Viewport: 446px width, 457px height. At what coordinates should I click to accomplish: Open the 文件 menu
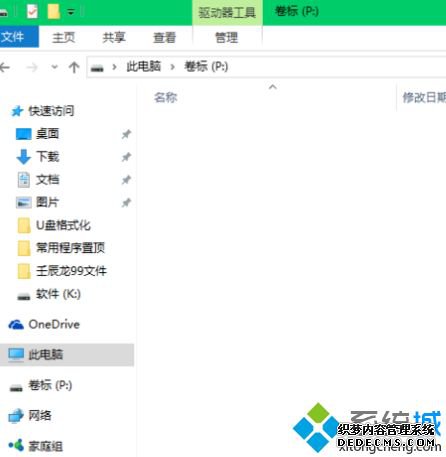point(19,37)
